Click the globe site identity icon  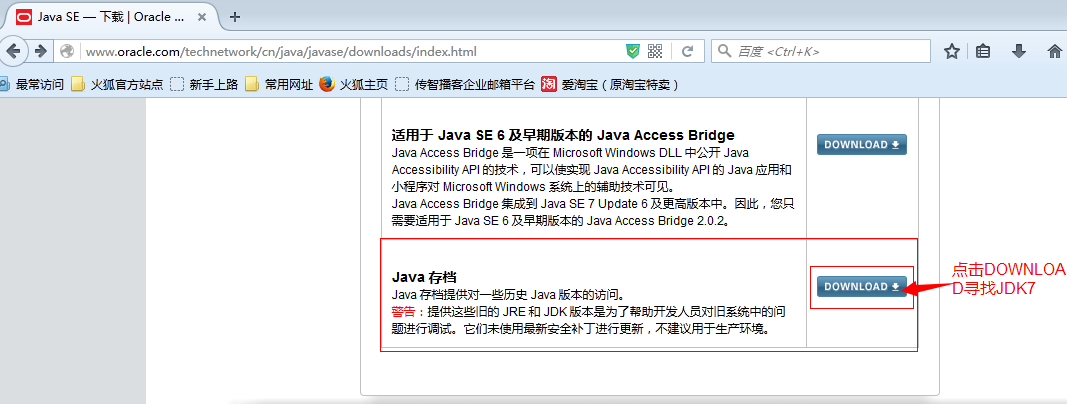(67, 51)
